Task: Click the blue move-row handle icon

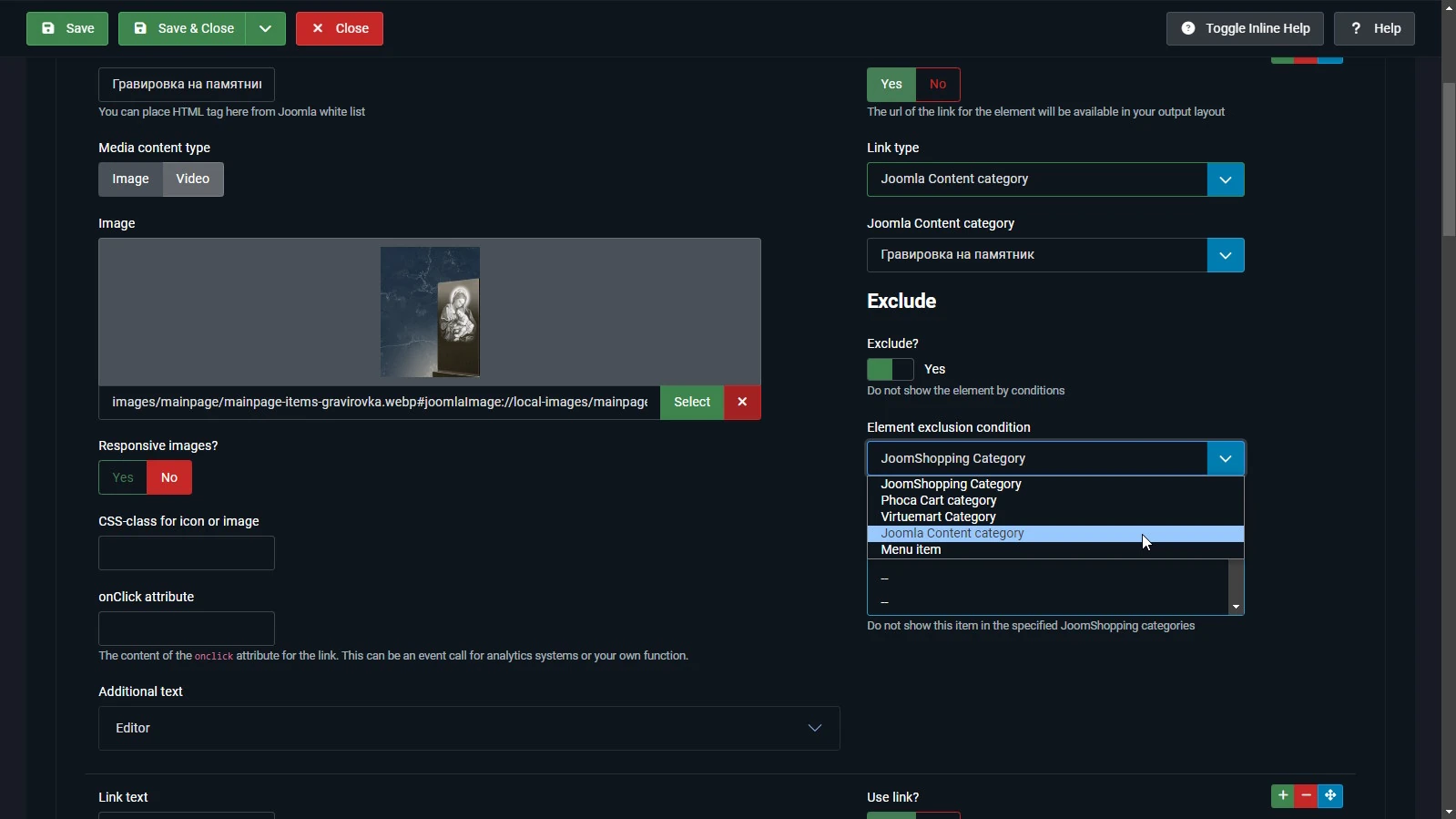Action: tap(1330, 796)
